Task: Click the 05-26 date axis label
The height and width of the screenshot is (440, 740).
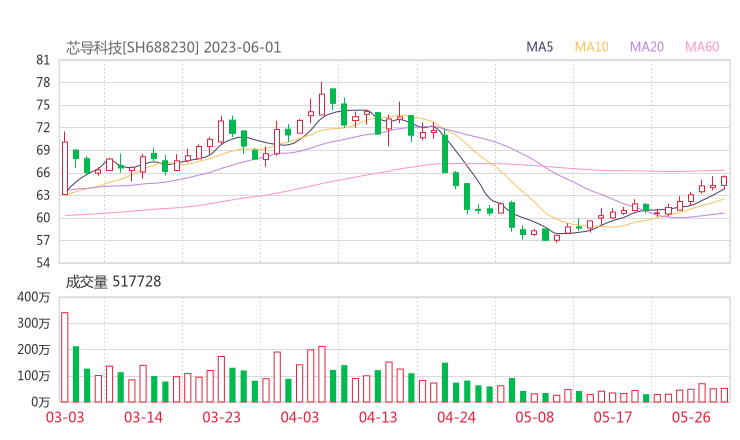Action: (691, 417)
